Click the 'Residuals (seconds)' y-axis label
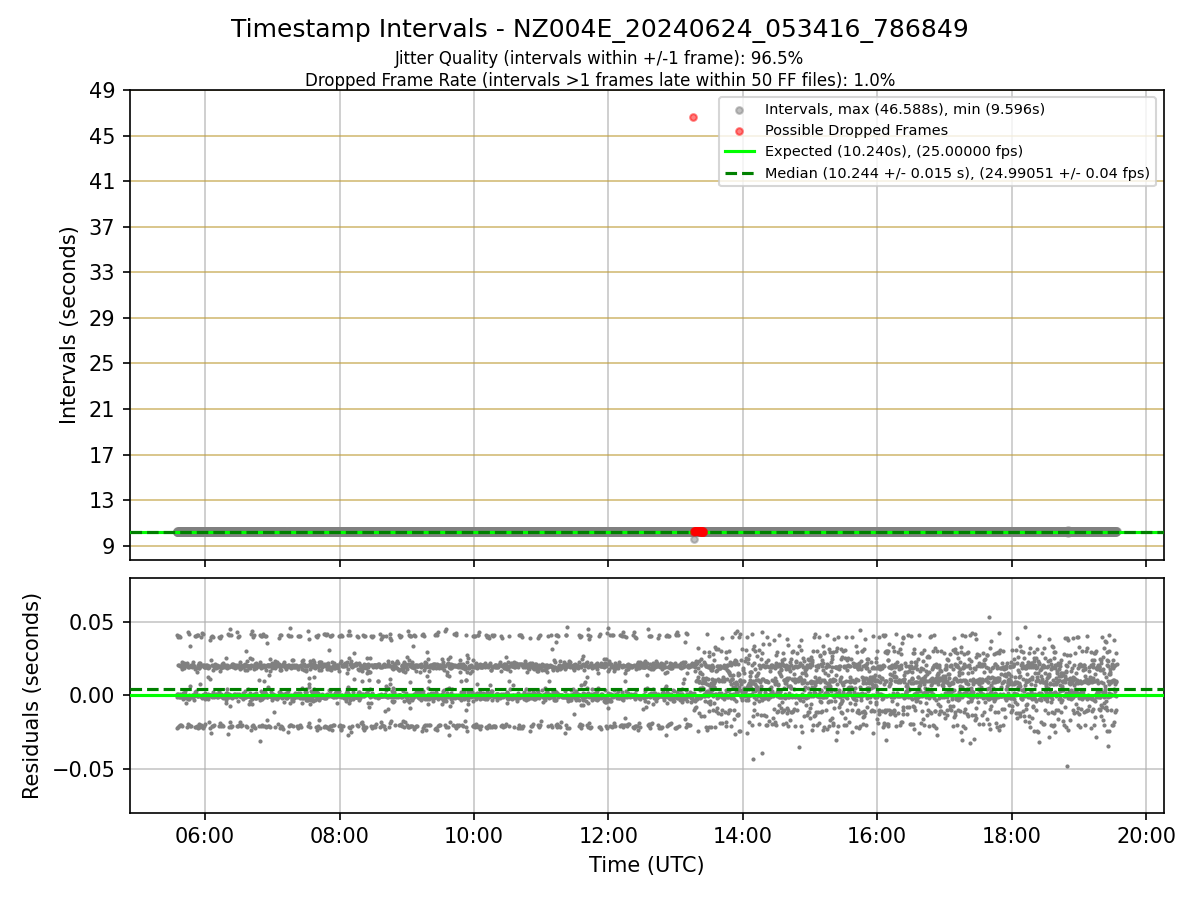Image resolution: width=1200 pixels, height=900 pixels. (x=31, y=696)
